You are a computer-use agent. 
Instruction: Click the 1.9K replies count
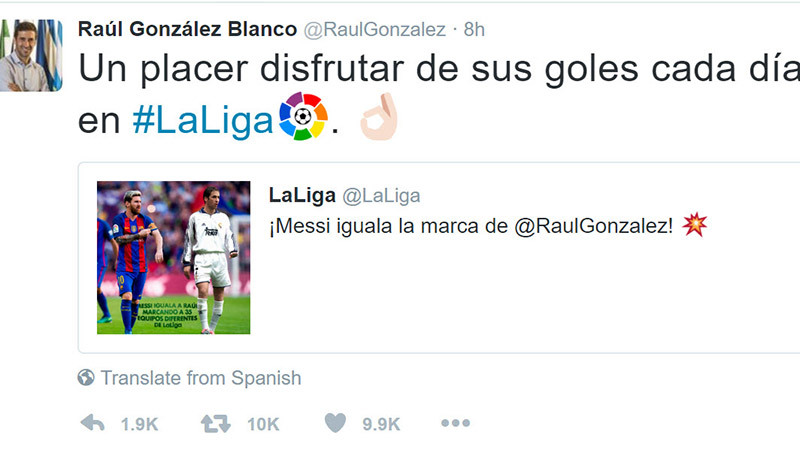tap(139, 425)
